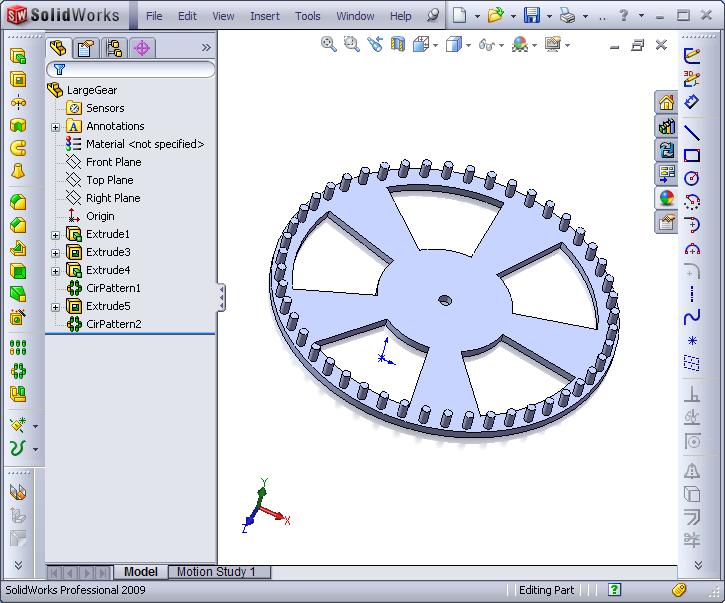Open the Tools menu

(x=307, y=16)
